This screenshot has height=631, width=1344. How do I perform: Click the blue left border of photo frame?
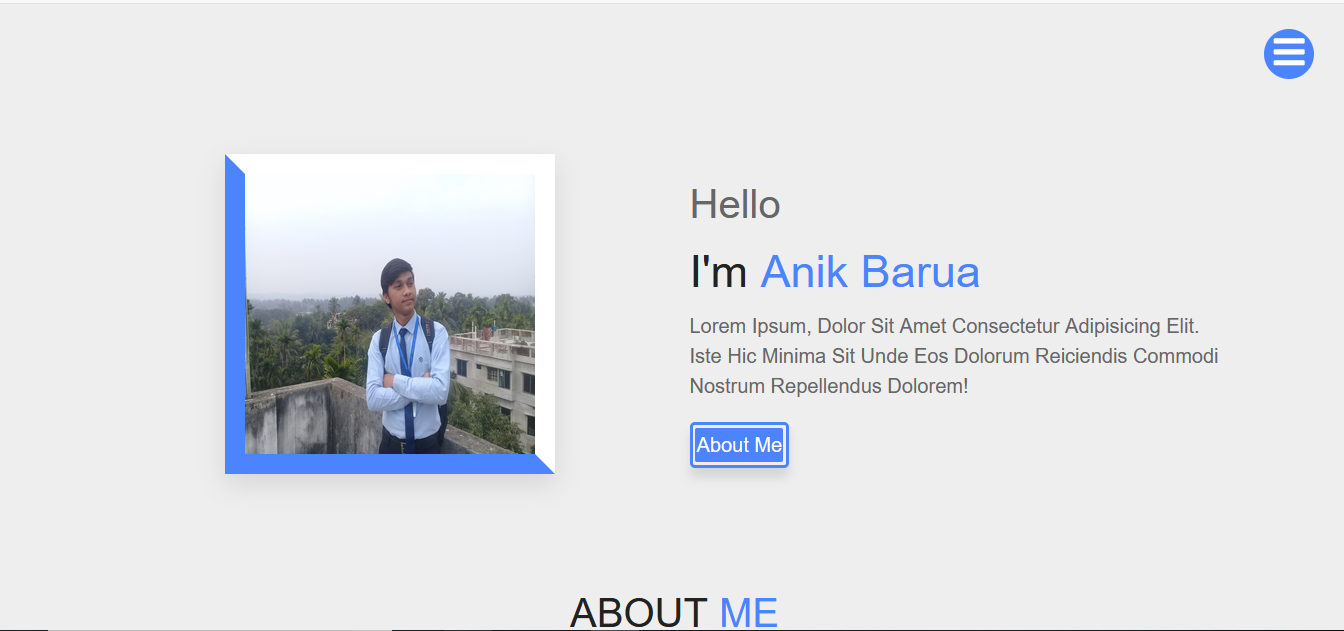pos(235,314)
